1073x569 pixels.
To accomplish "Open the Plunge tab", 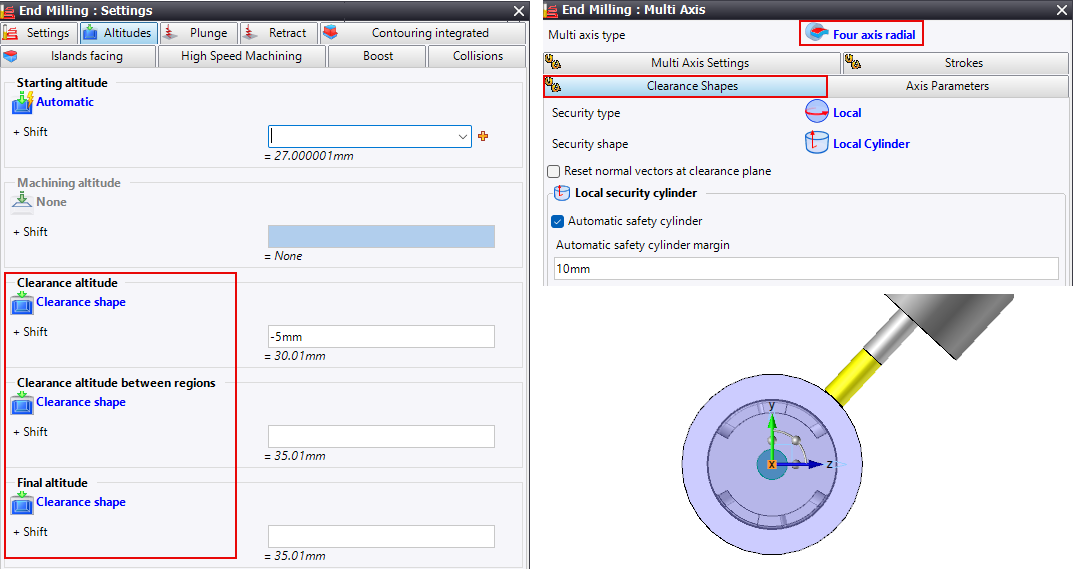I will 199,33.
